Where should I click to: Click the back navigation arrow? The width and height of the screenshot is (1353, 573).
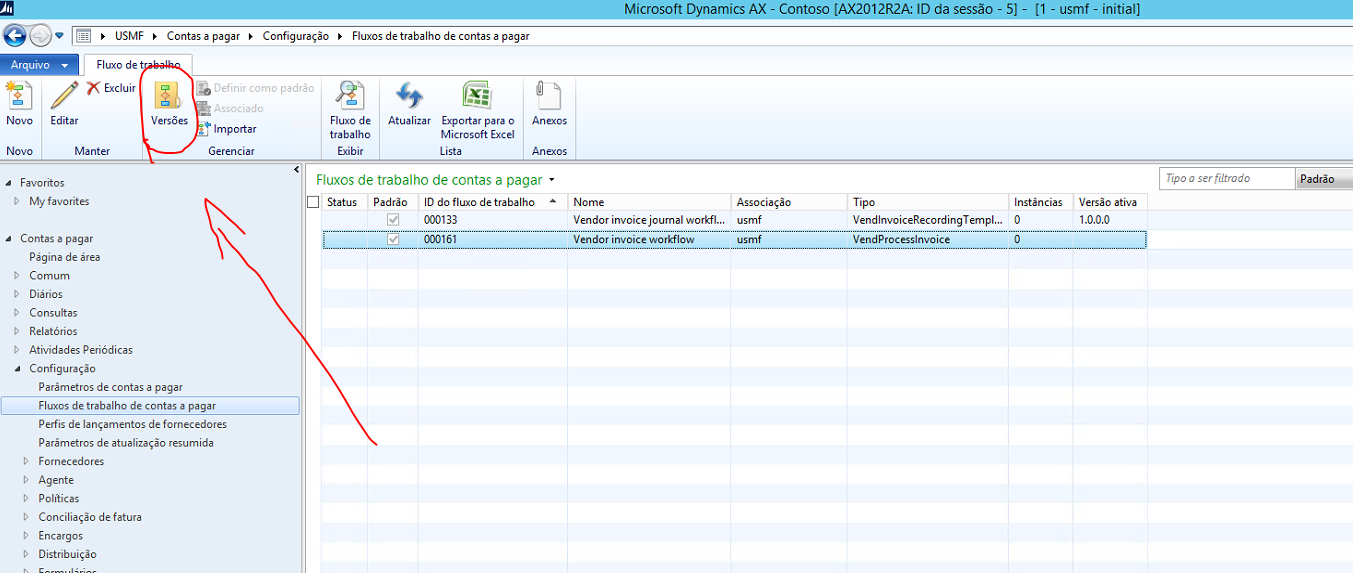pyautogui.click(x=15, y=36)
